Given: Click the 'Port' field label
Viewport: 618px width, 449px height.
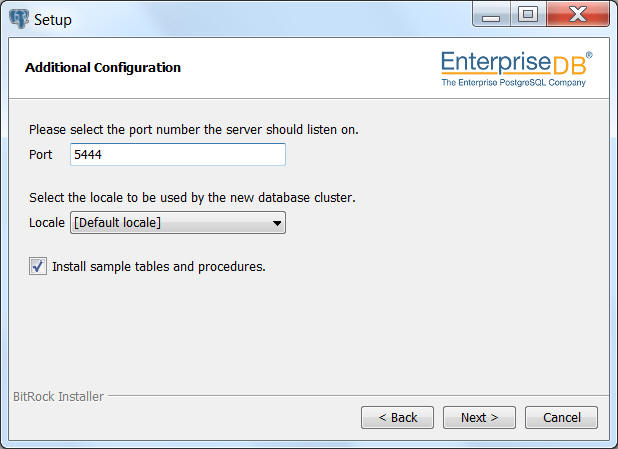Looking at the screenshot, I should tap(41, 155).
